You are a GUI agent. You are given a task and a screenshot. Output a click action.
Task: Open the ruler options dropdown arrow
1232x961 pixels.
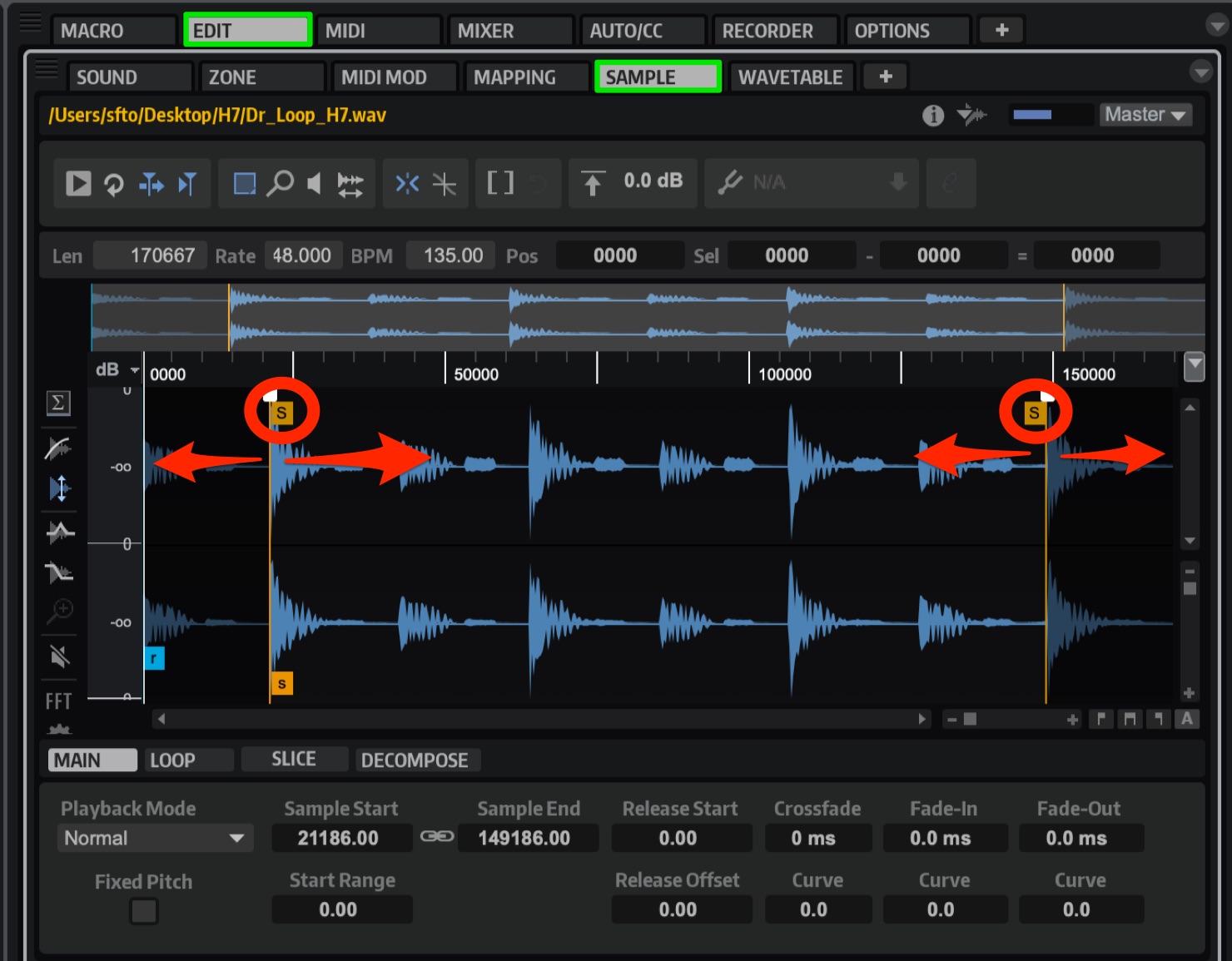pyautogui.click(x=1195, y=366)
